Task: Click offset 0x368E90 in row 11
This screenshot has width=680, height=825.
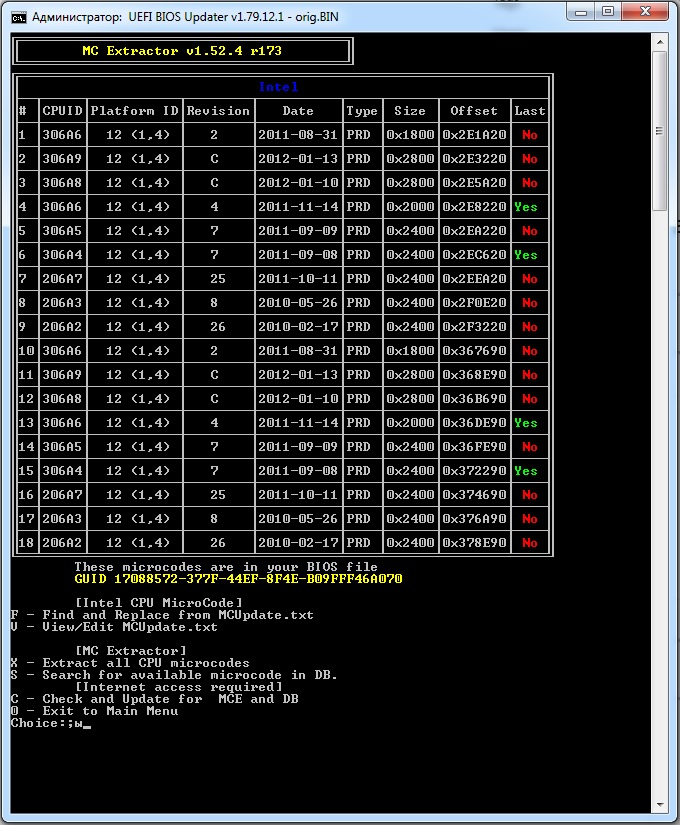Action: click(x=474, y=375)
